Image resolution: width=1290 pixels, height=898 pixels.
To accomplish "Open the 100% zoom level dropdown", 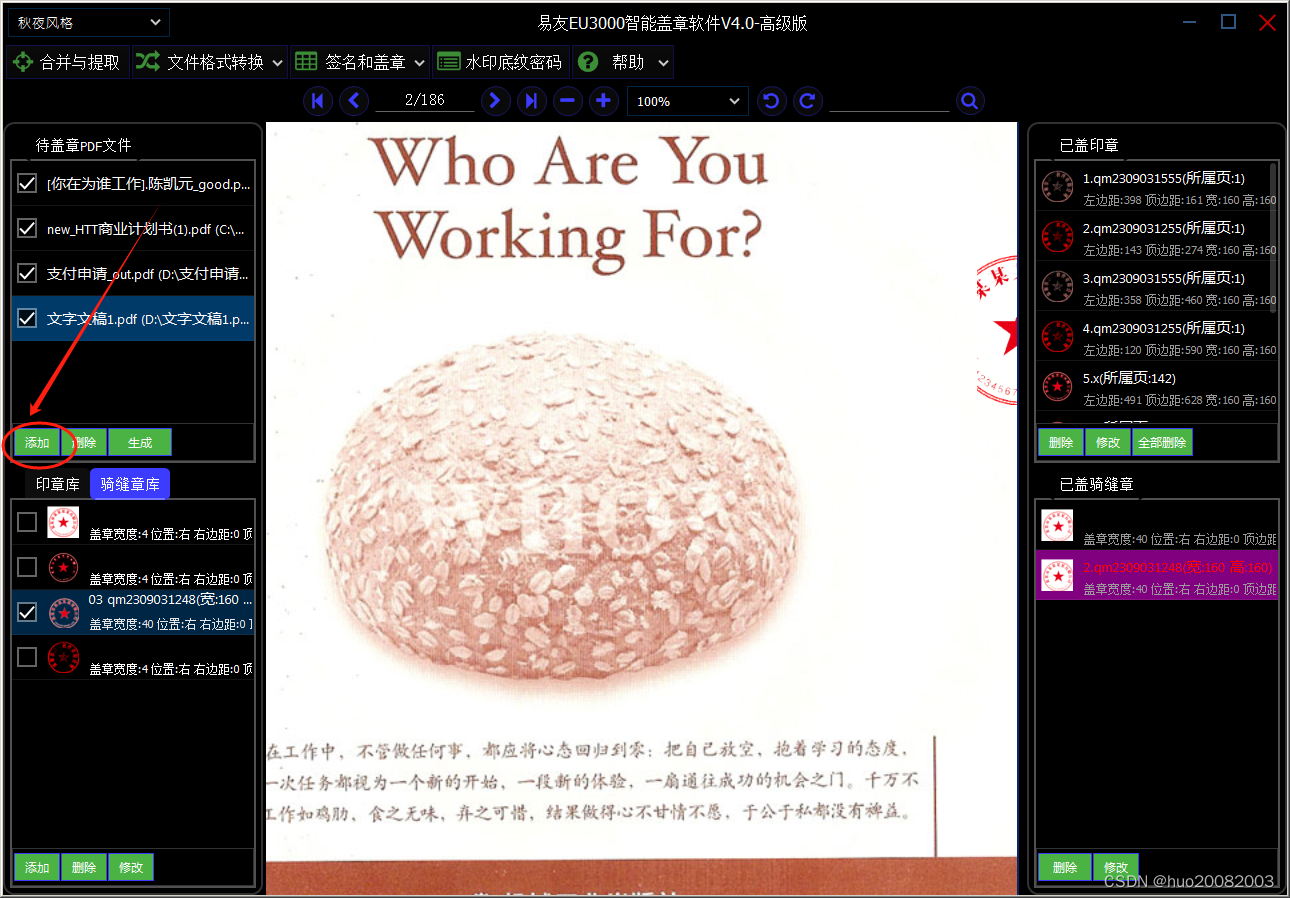I will tap(687, 101).
